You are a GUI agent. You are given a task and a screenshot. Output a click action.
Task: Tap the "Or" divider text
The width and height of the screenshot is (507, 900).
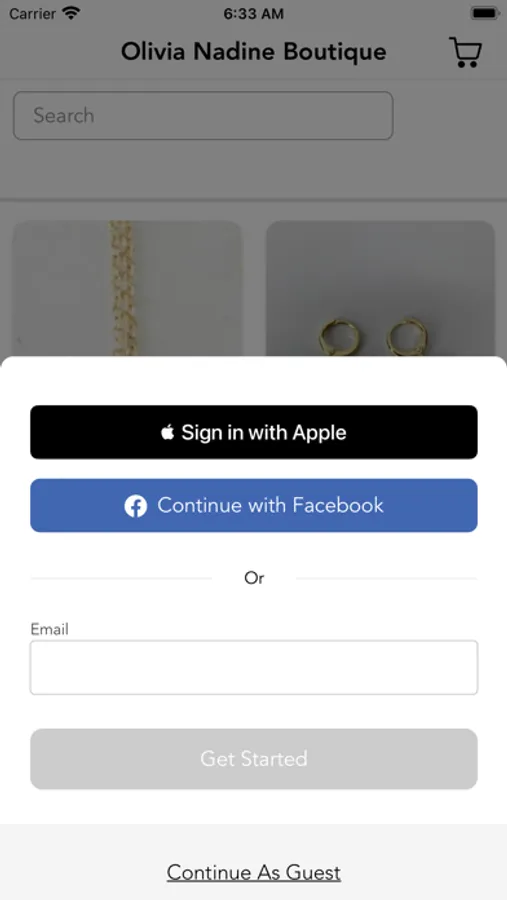click(x=254, y=578)
